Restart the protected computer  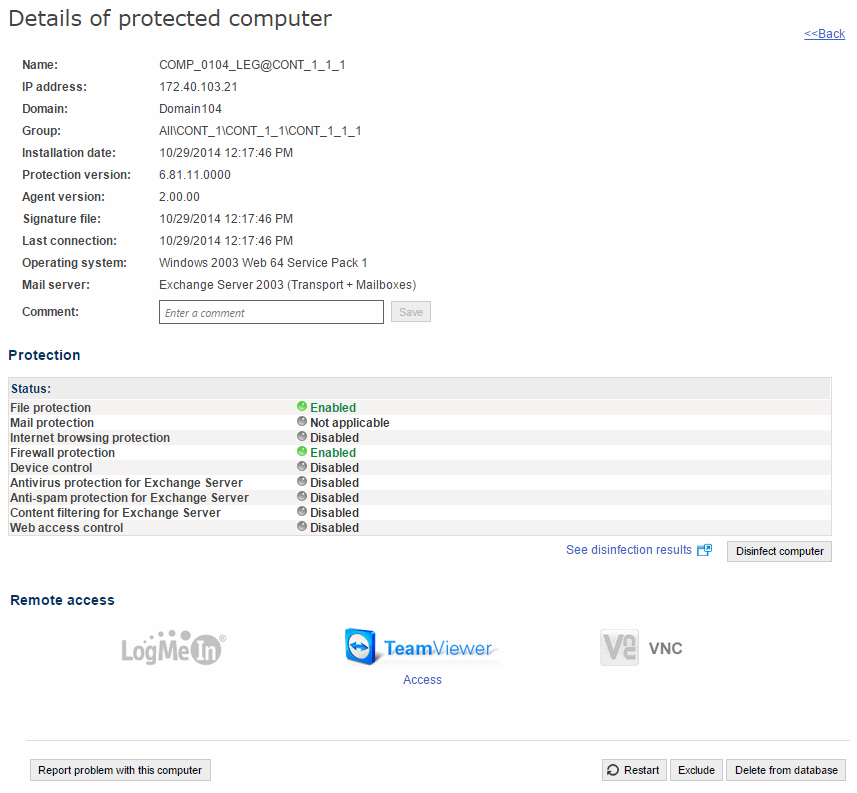(634, 770)
